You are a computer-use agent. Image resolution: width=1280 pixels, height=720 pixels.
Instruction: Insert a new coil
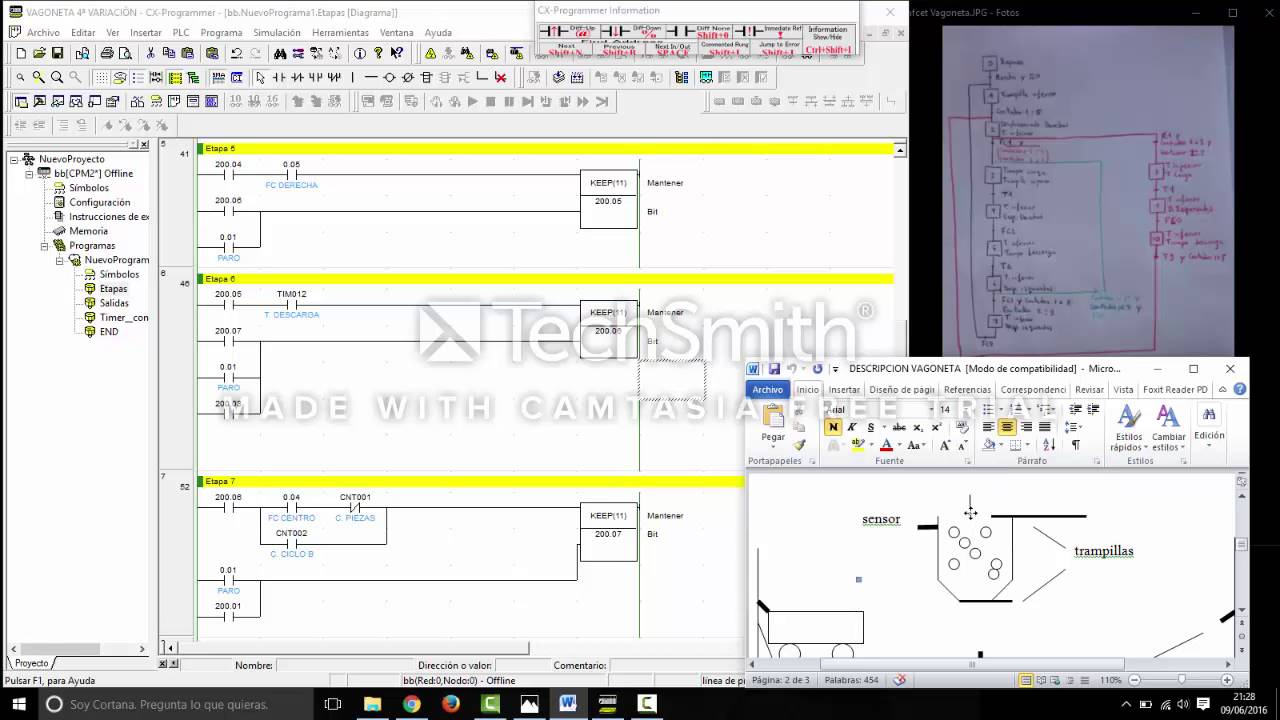click(389, 77)
